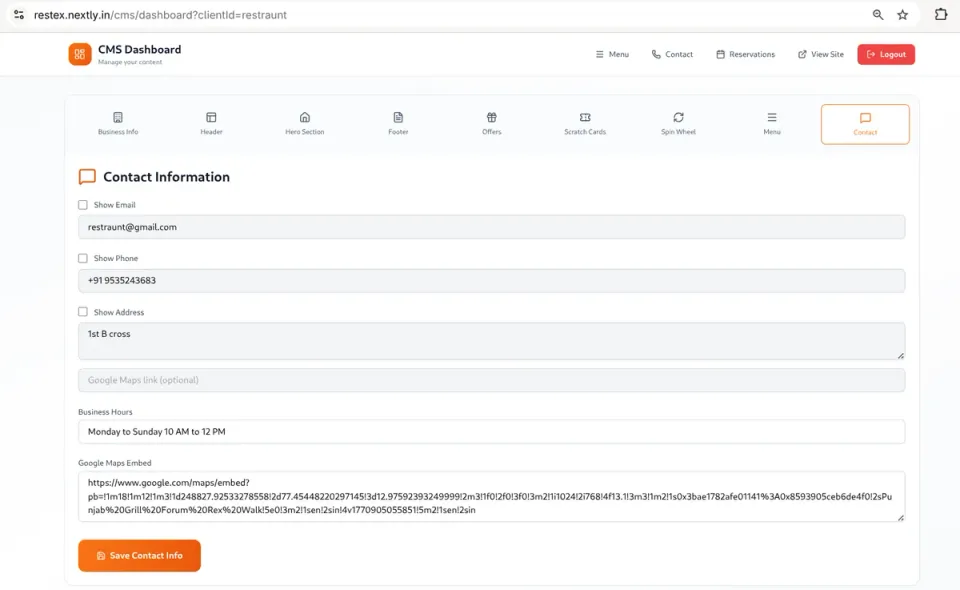Select the Footer section icon

[398, 122]
